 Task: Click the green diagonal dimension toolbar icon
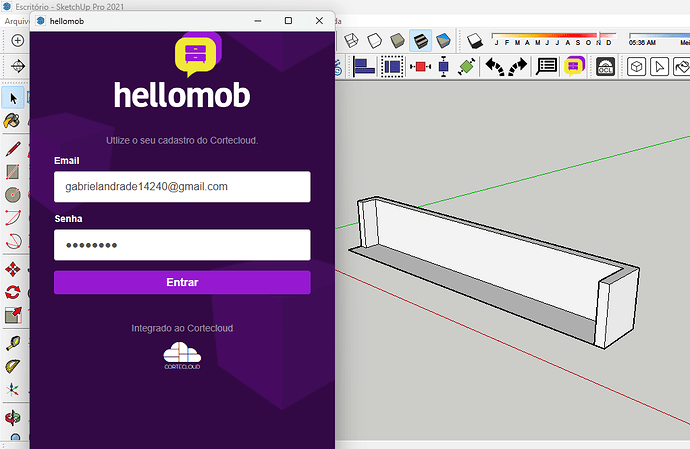coord(467,67)
